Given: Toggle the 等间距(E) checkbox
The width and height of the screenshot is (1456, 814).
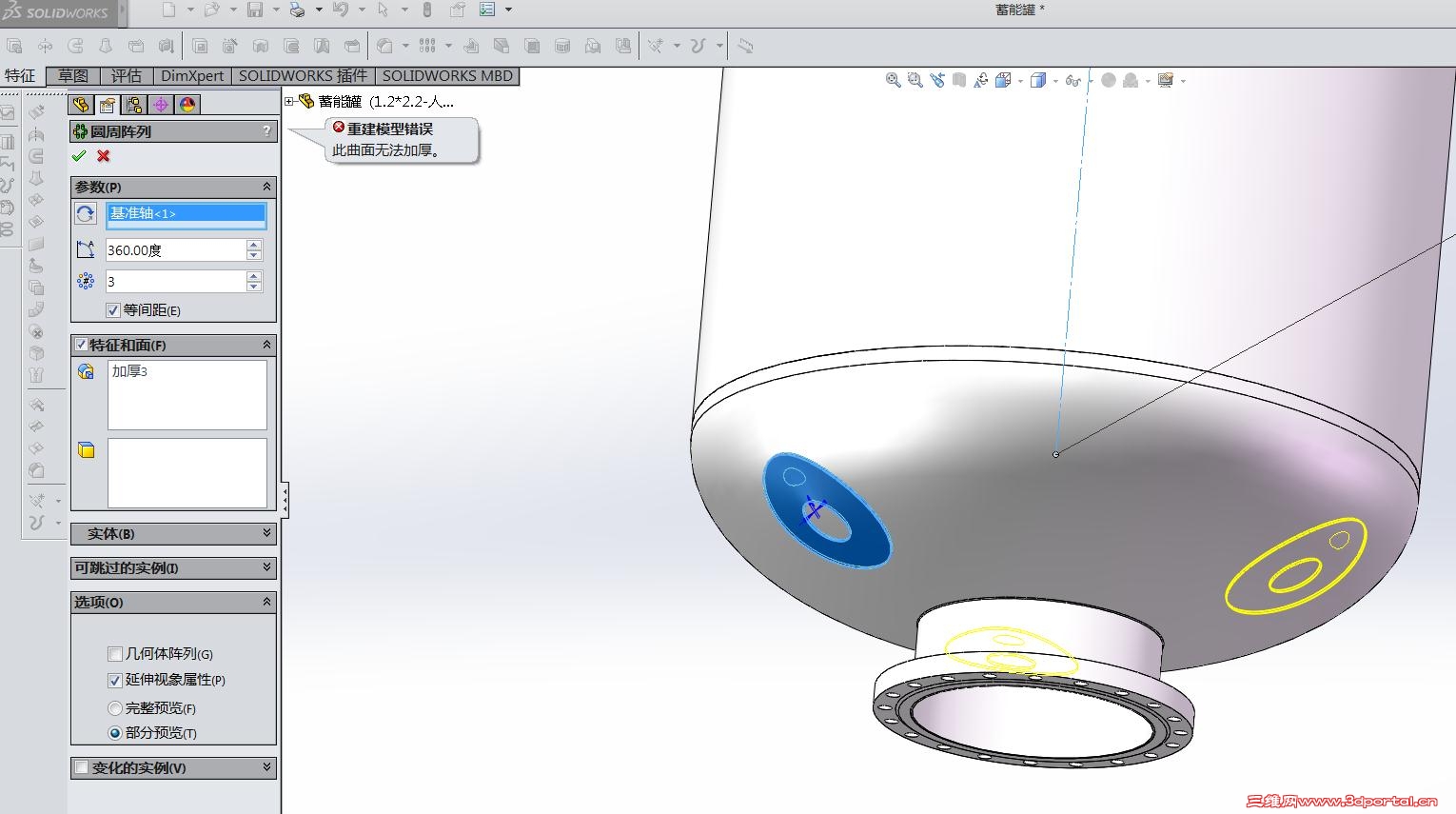Looking at the screenshot, I should (x=113, y=310).
